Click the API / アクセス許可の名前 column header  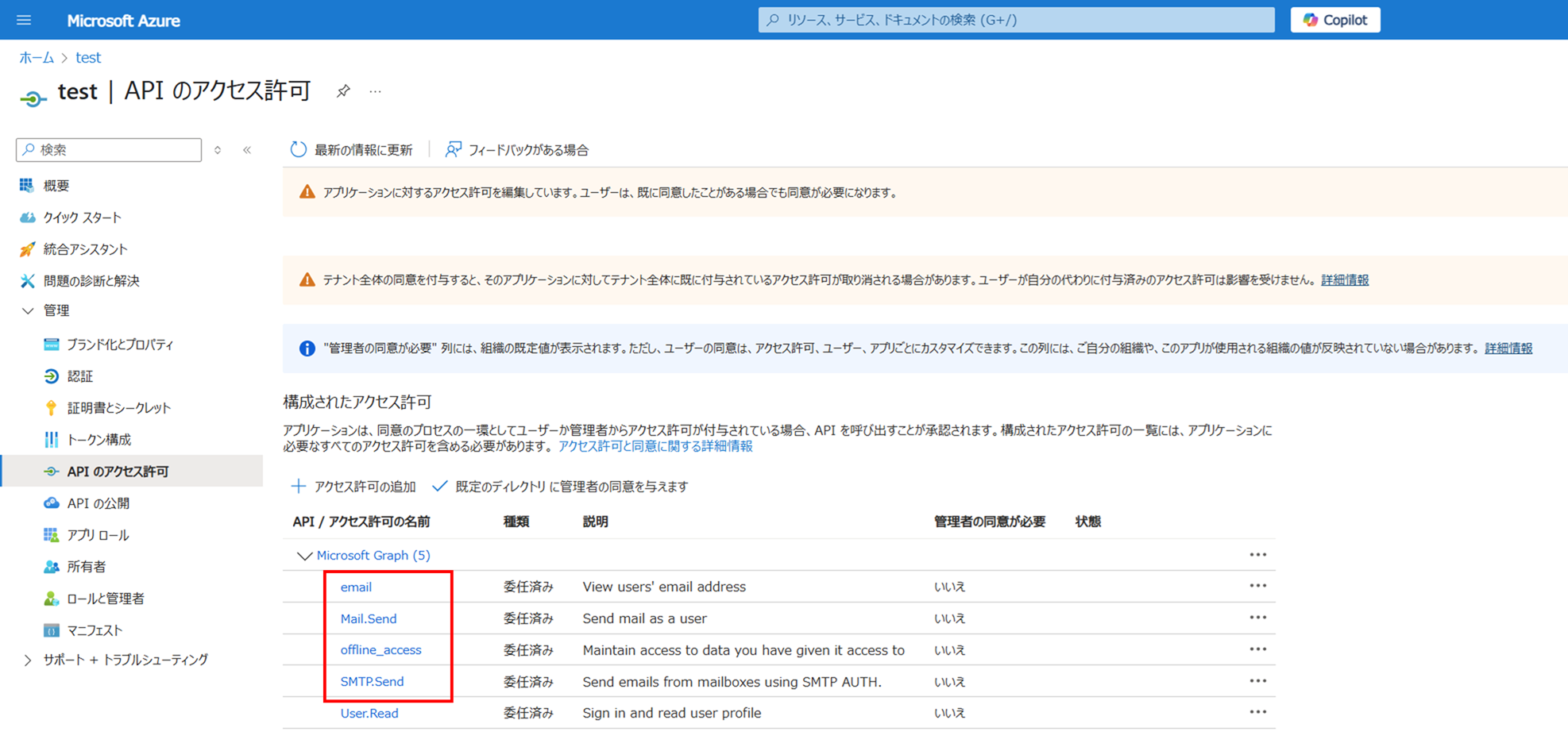[361, 522]
